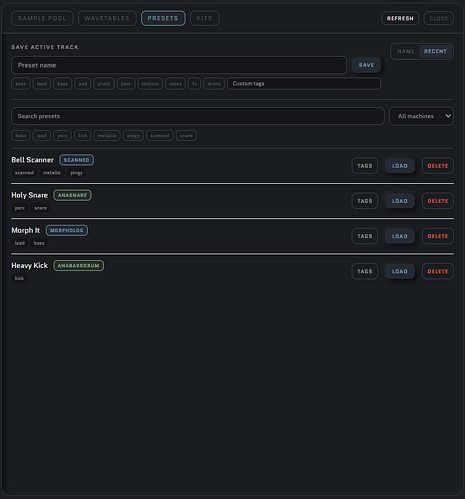Toggle the fx tag for saving
Screen dimensions: 465x499
(x=194, y=84)
